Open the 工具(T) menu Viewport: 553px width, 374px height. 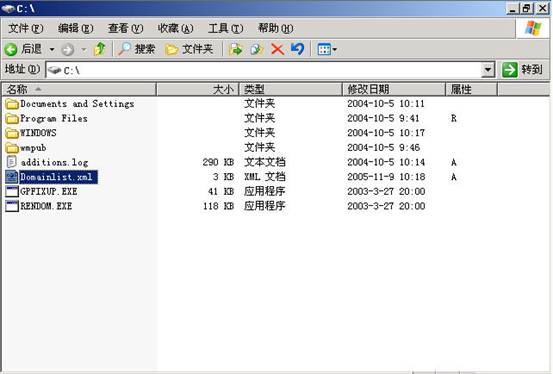point(226,28)
